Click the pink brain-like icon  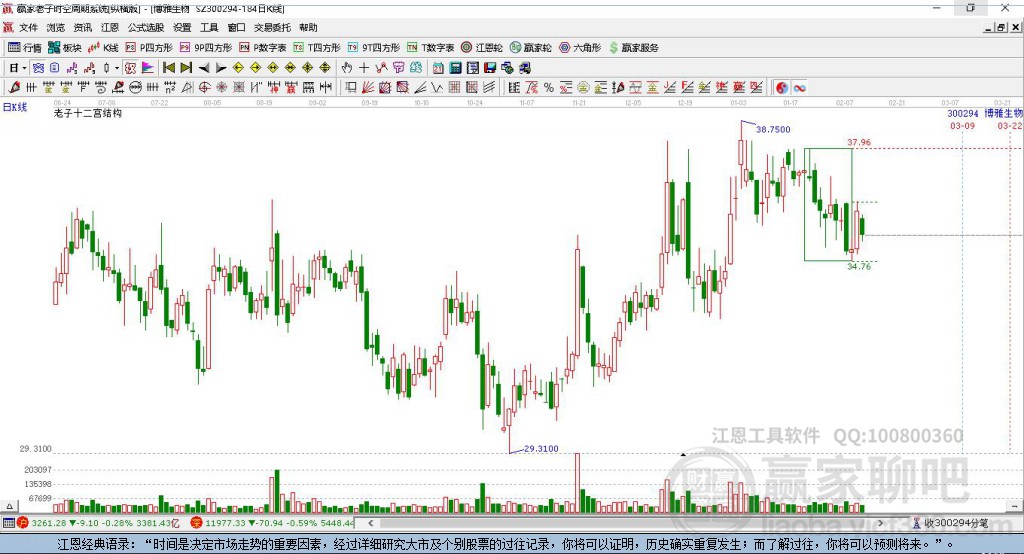[398, 68]
